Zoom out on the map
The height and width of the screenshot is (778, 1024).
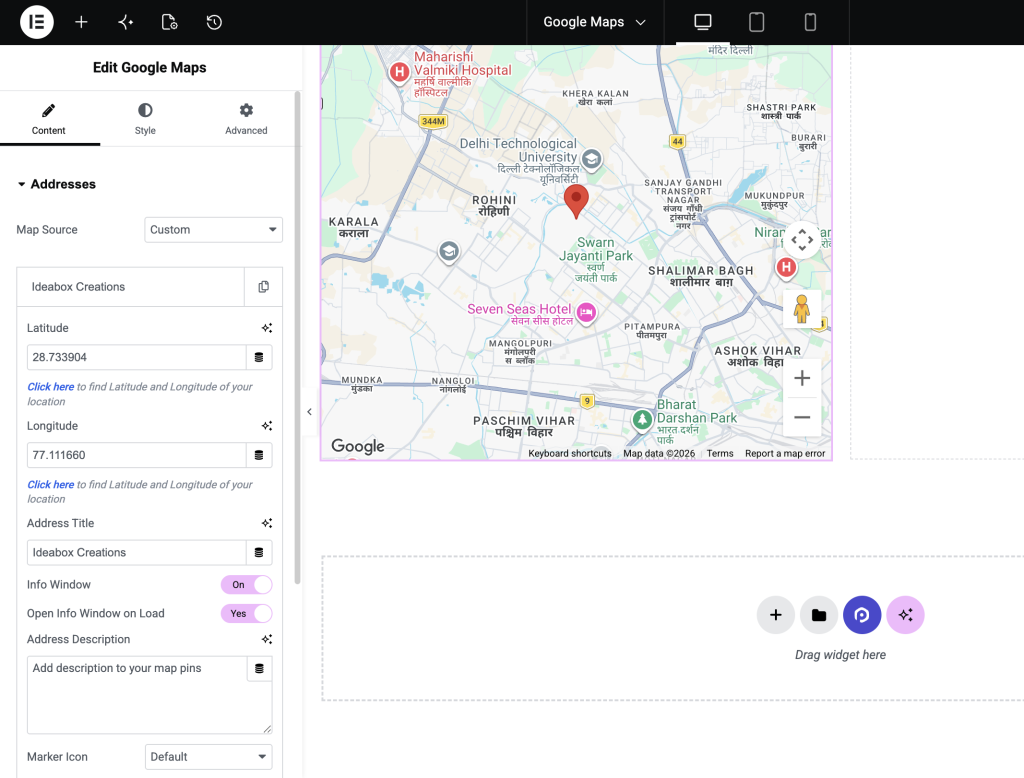(802, 417)
